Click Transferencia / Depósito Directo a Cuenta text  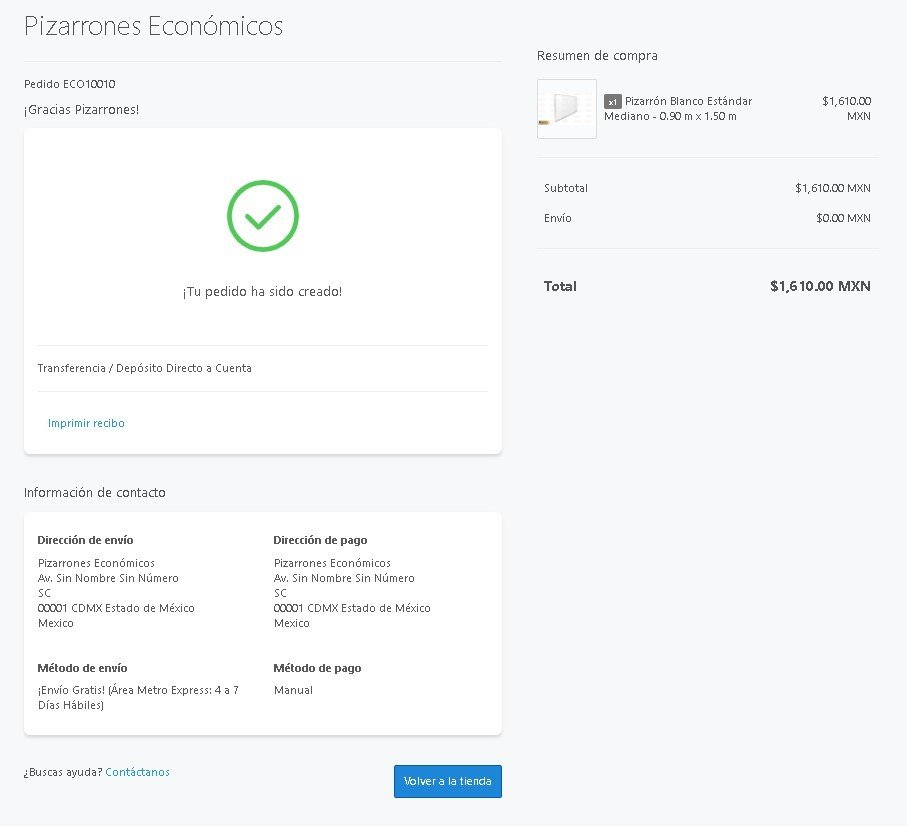(144, 368)
